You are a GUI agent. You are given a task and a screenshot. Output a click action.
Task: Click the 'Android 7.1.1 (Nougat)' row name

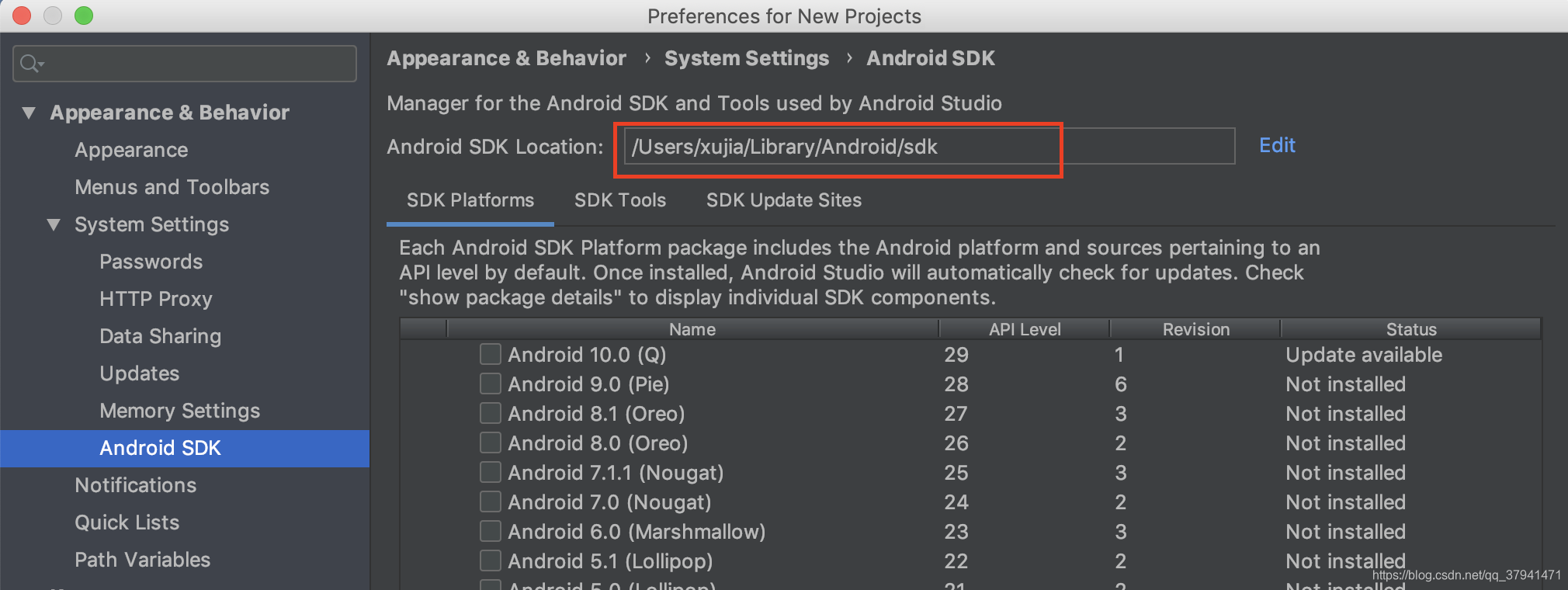616,473
